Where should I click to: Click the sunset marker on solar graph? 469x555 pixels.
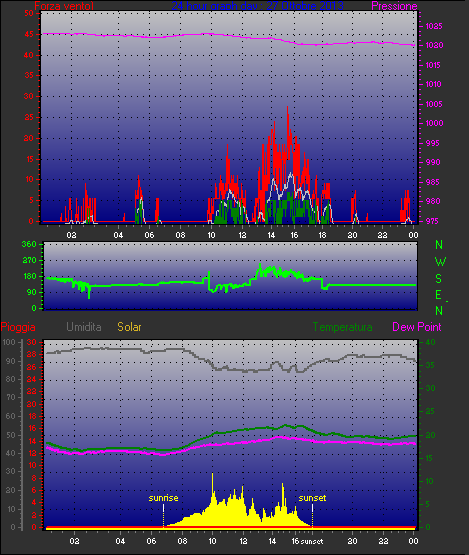312,498
